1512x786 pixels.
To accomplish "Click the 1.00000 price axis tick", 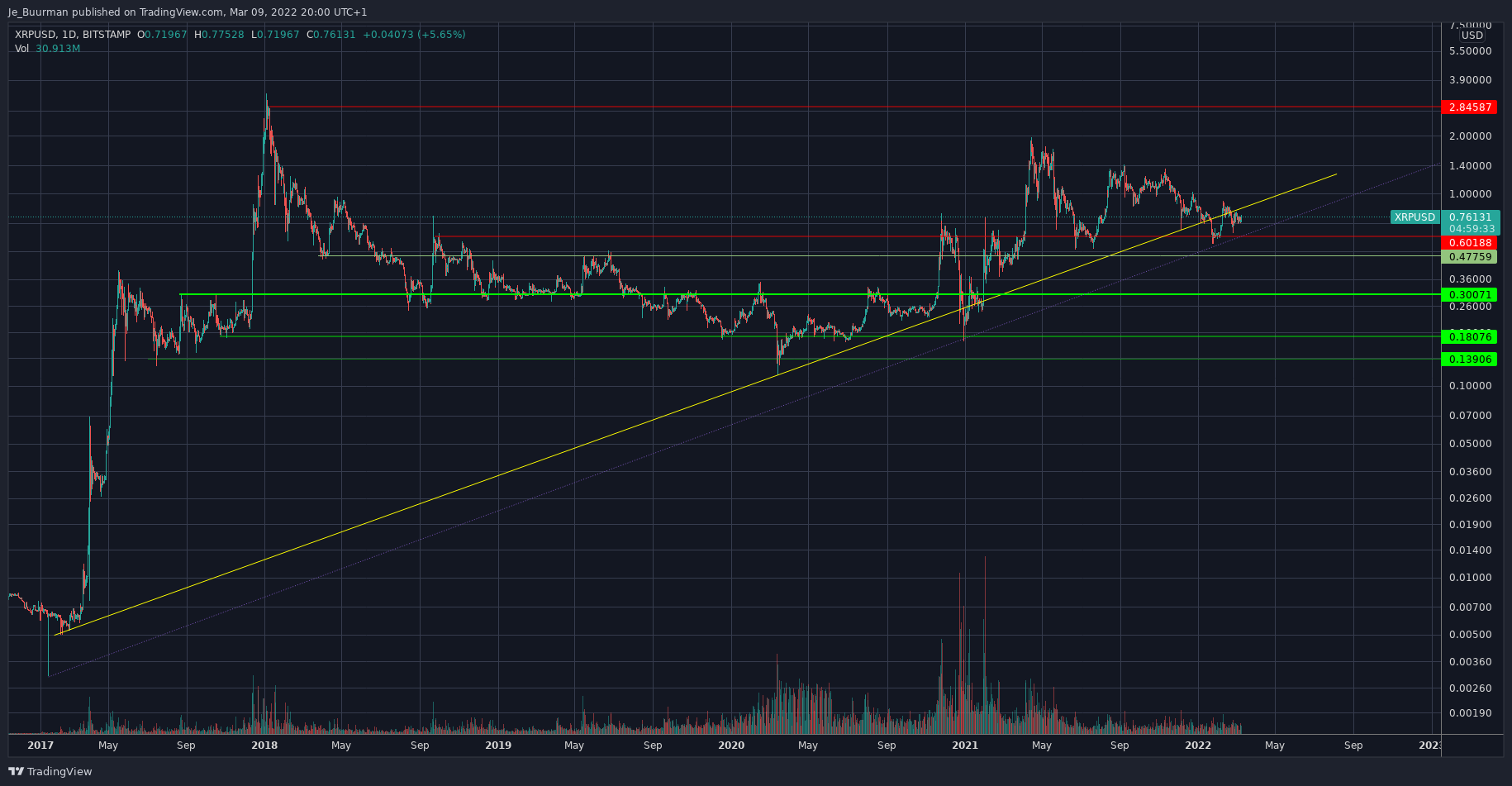I will pyautogui.click(x=1470, y=194).
